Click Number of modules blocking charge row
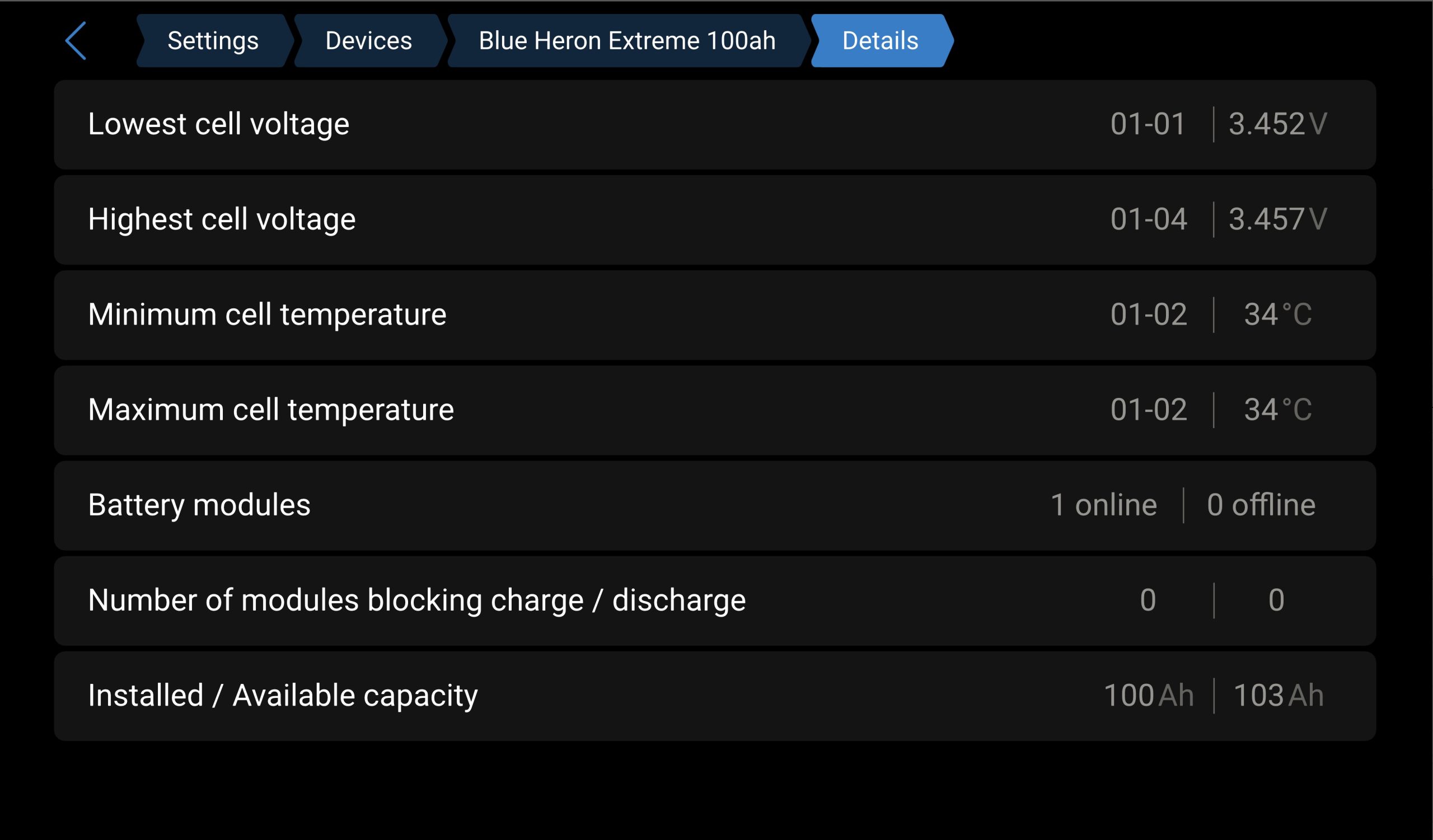Screen dimensions: 1433x840 (714, 600)
